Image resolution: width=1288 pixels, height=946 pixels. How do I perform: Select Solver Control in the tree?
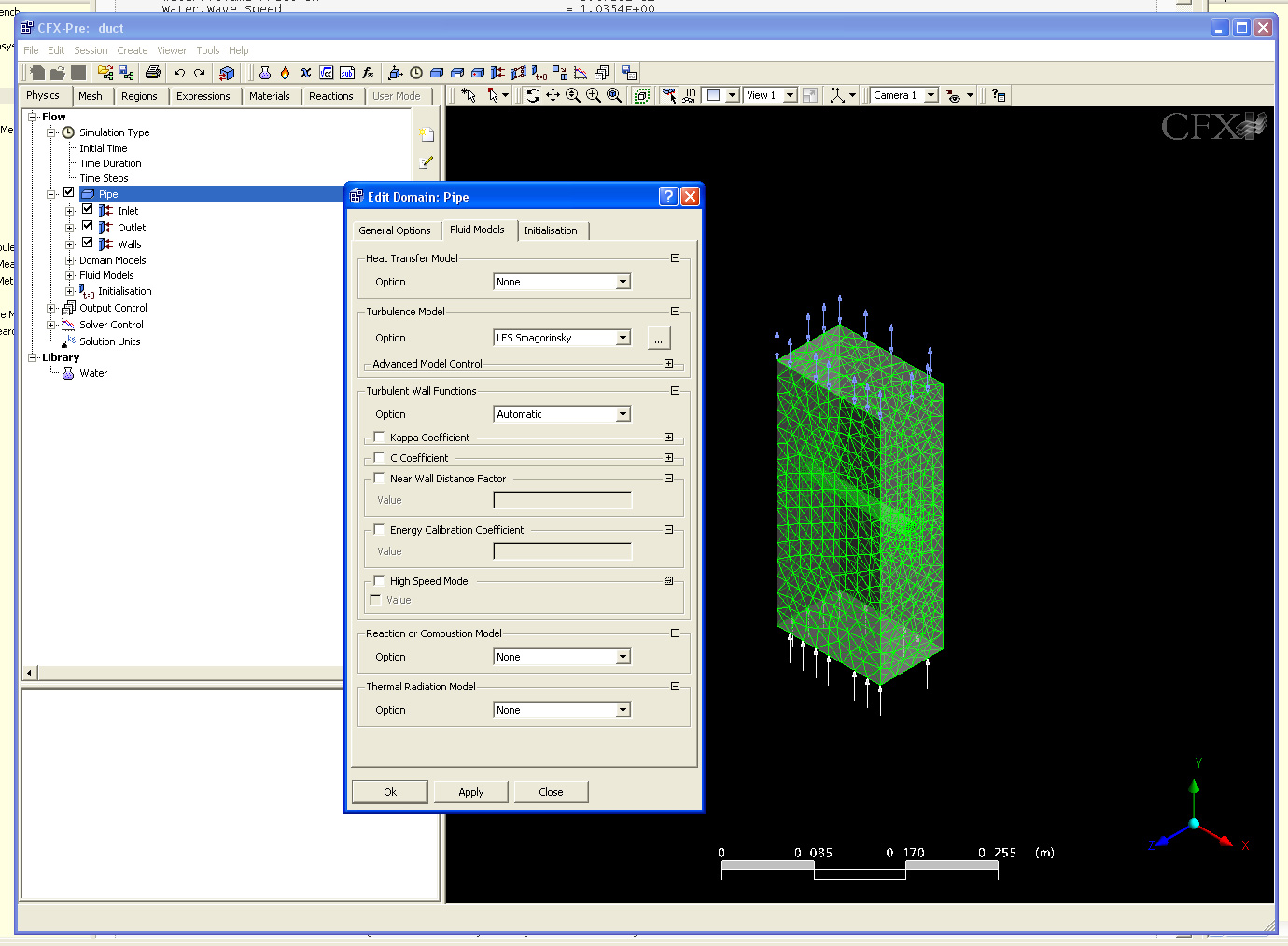(x=111, y=325)
